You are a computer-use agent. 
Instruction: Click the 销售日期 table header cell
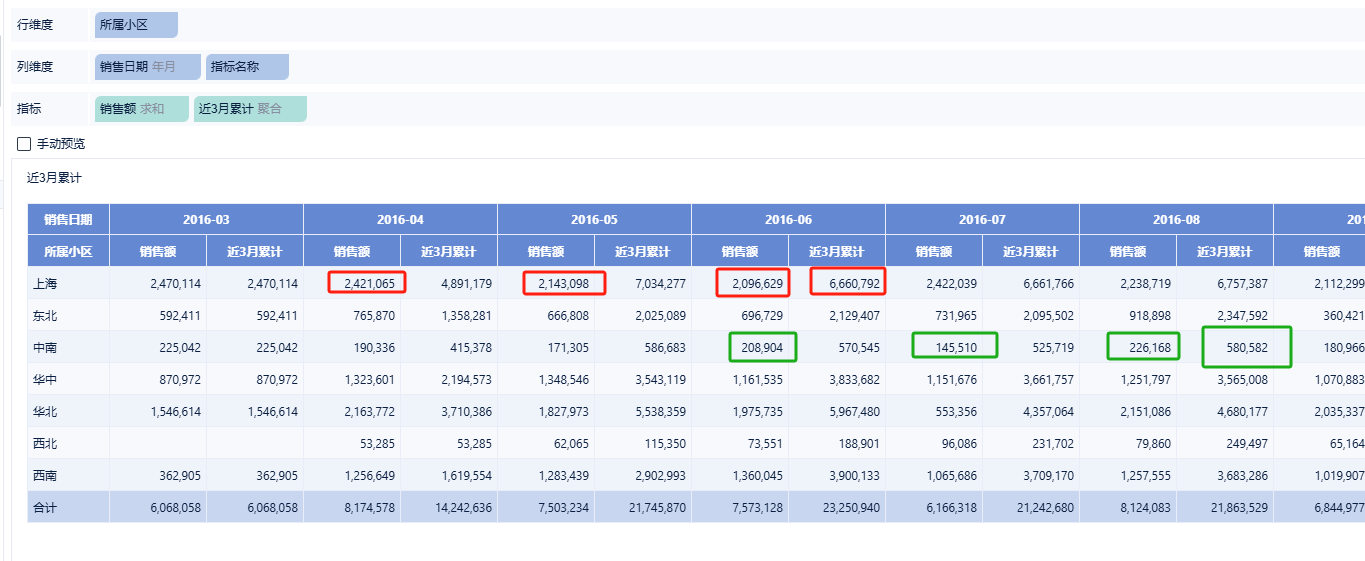(68, 219)
